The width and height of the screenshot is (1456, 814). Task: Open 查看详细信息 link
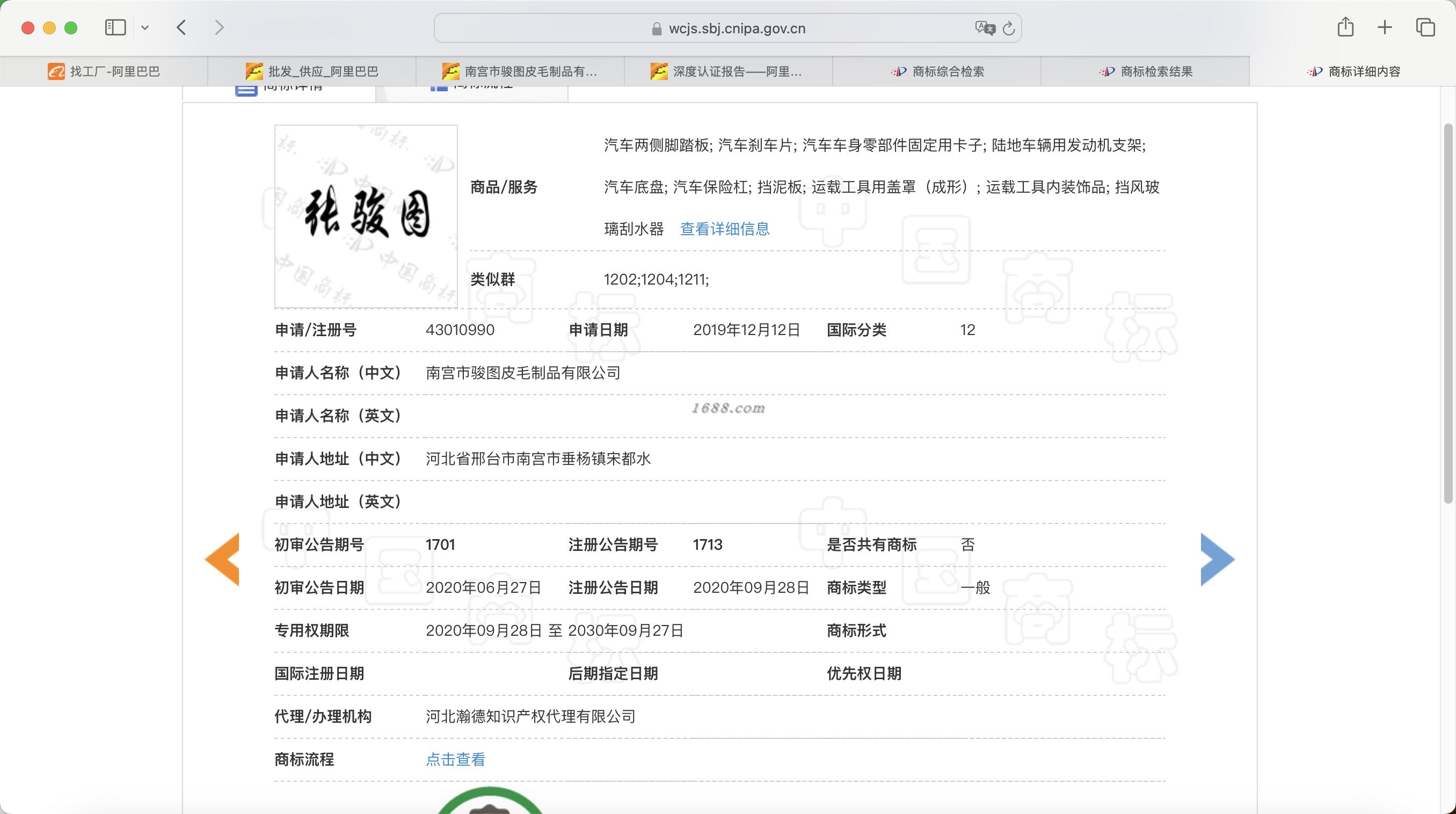pyautogui.click(x=725, y=229)
